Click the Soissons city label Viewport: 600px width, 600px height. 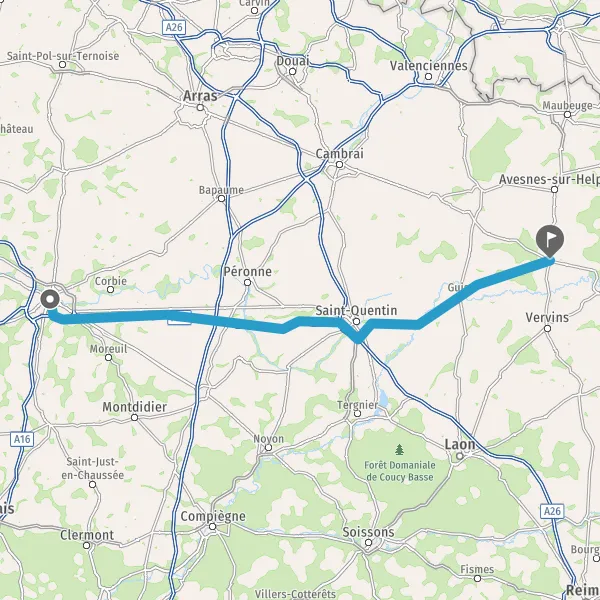click(x=368, y=532)
